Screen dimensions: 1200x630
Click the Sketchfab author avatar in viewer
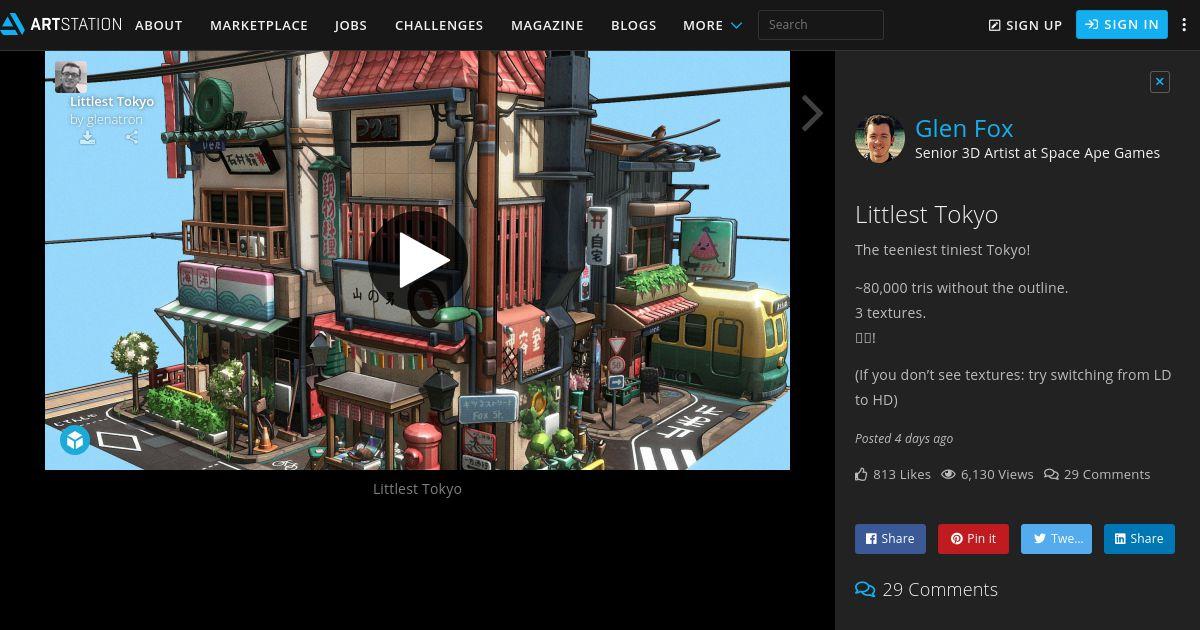click(71, 77)
